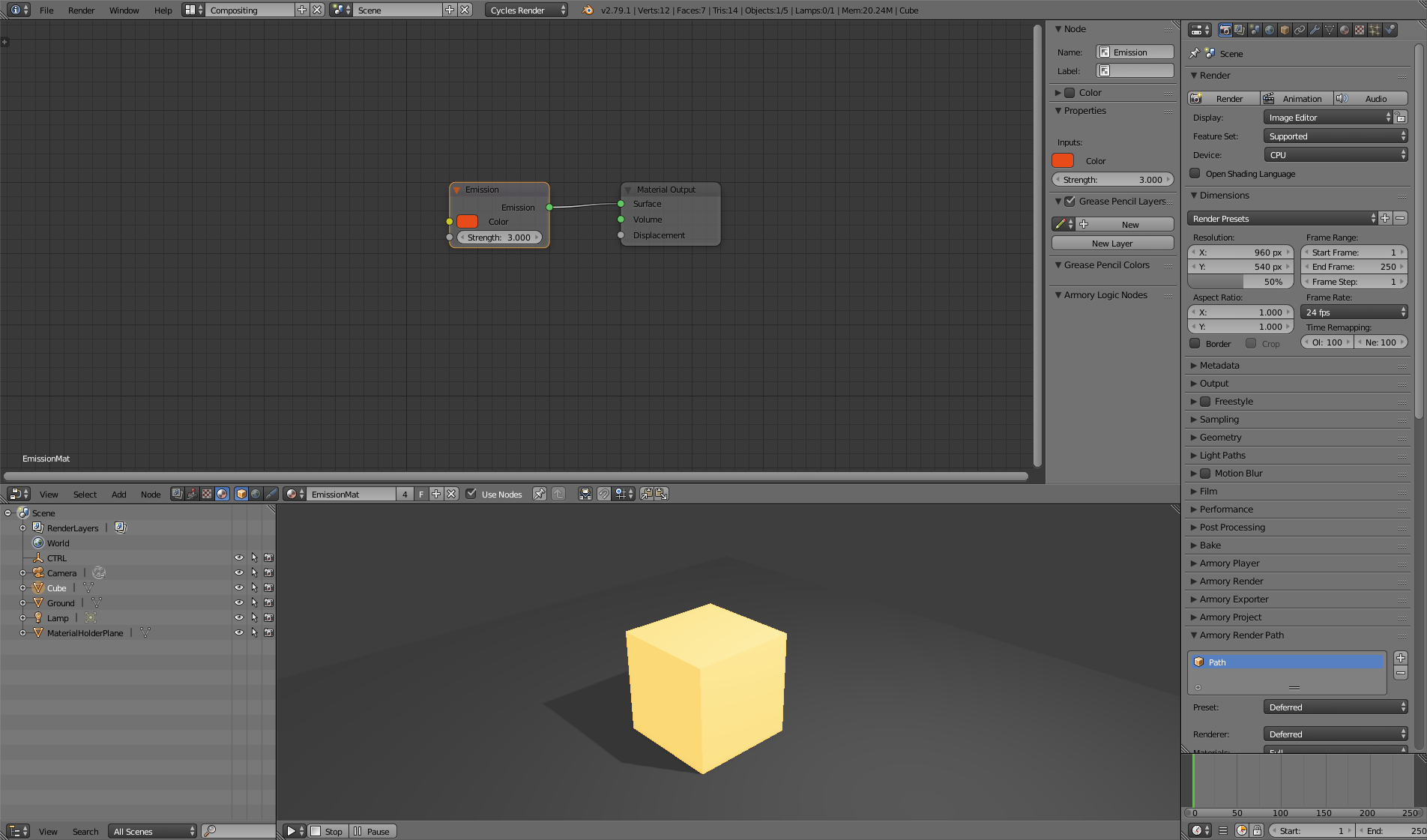This screenshot has width=1427, height=840.
Task: Click the Emission node color swatch
Action: coord(468,222)
